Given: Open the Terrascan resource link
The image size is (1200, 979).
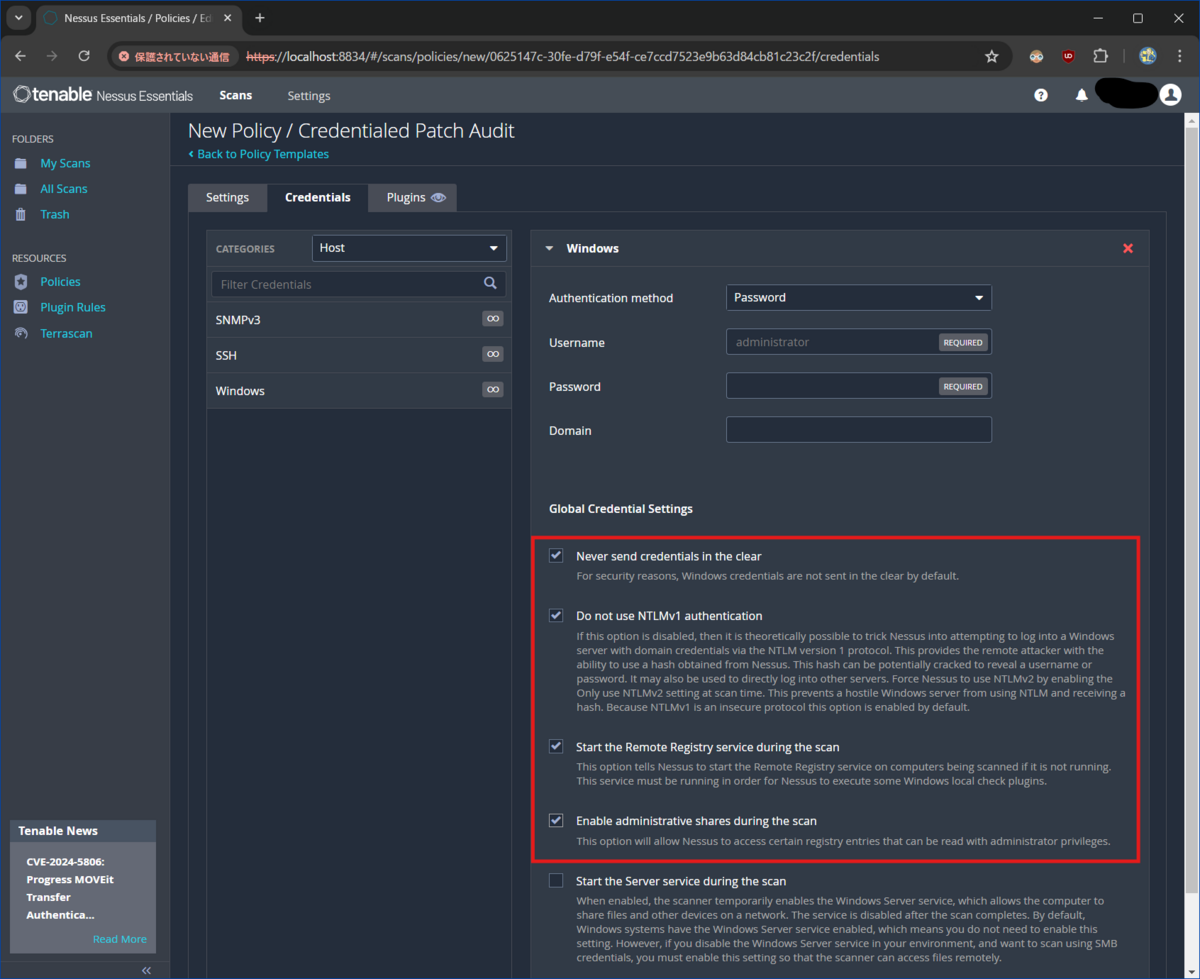Looking at the screenshot, I should point(66,333).
